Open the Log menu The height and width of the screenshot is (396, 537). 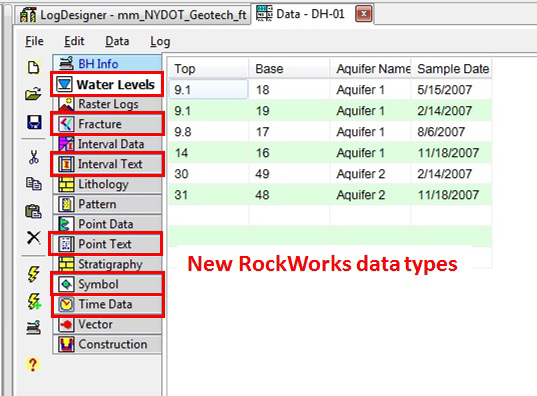click(160, 42)
